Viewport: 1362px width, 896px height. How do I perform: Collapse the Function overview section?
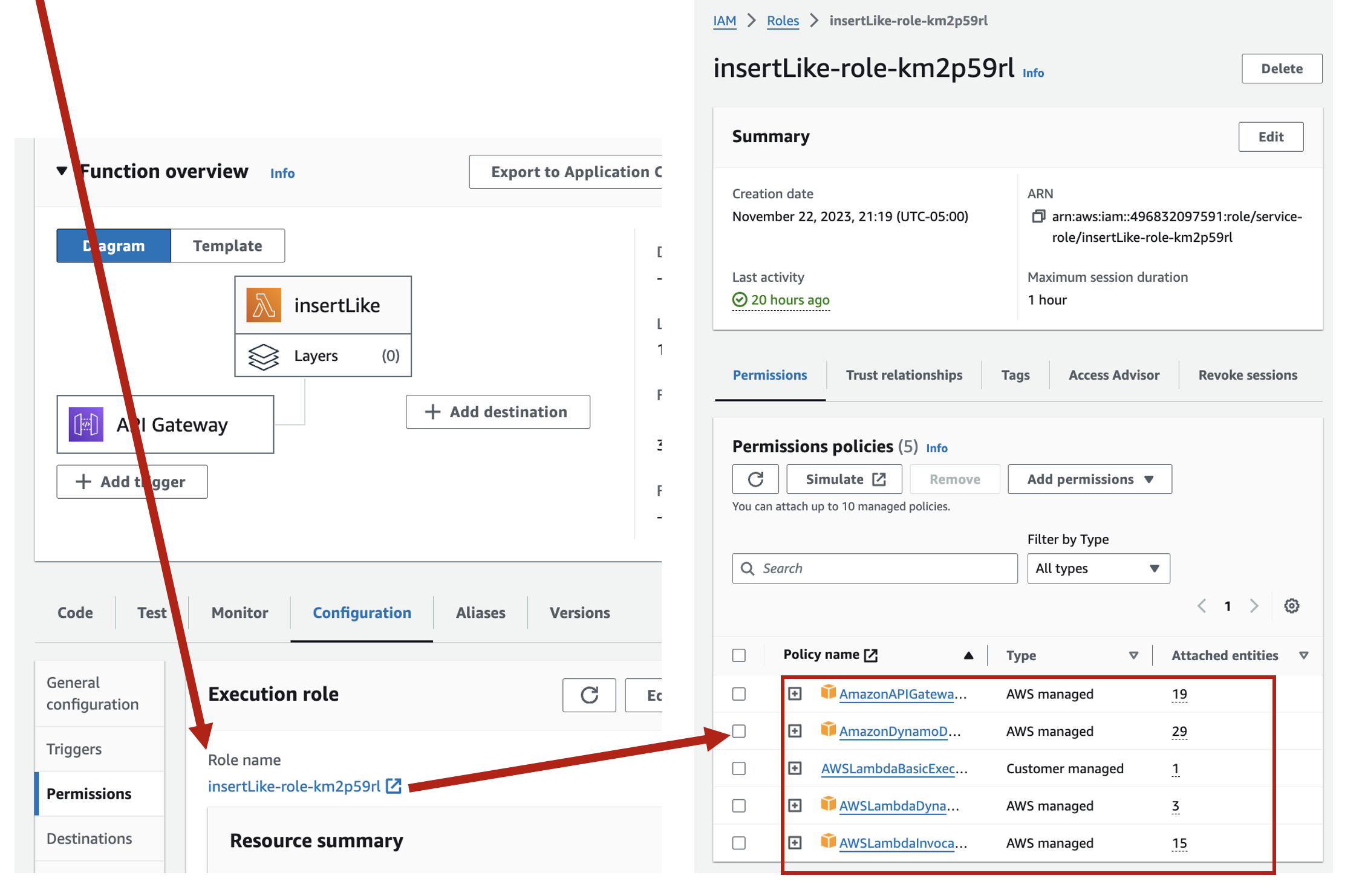(62, 171)
